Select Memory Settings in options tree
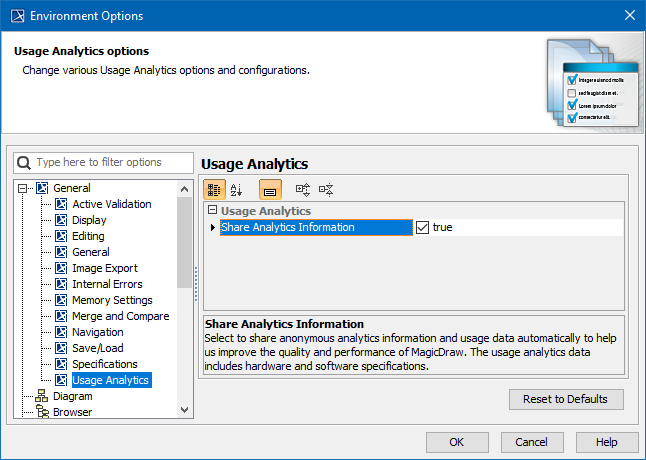Viewport: 646px width, 460px height. tap(112, 300)
